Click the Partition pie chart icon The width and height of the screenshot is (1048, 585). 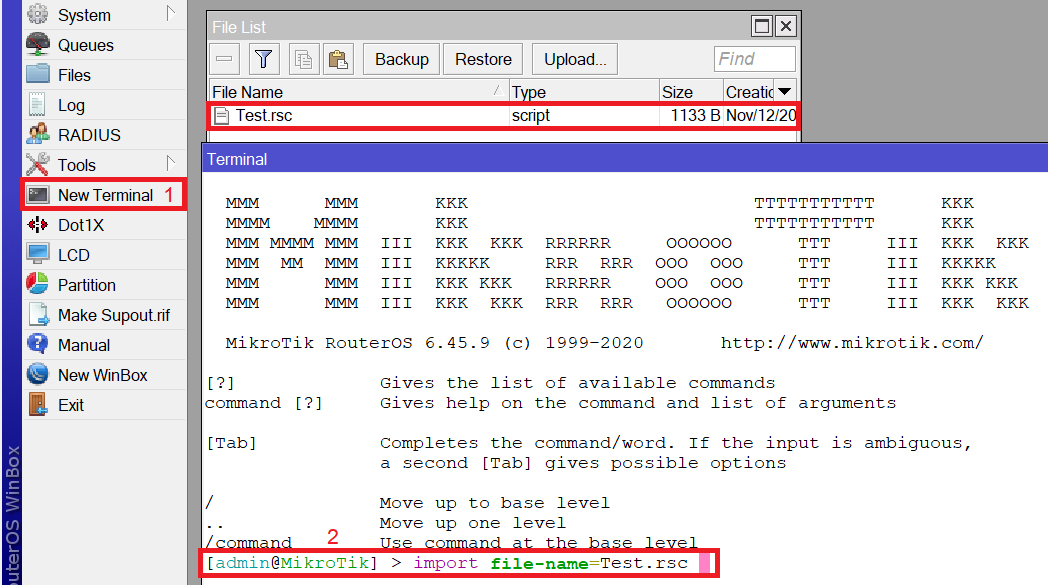point(37,284)
